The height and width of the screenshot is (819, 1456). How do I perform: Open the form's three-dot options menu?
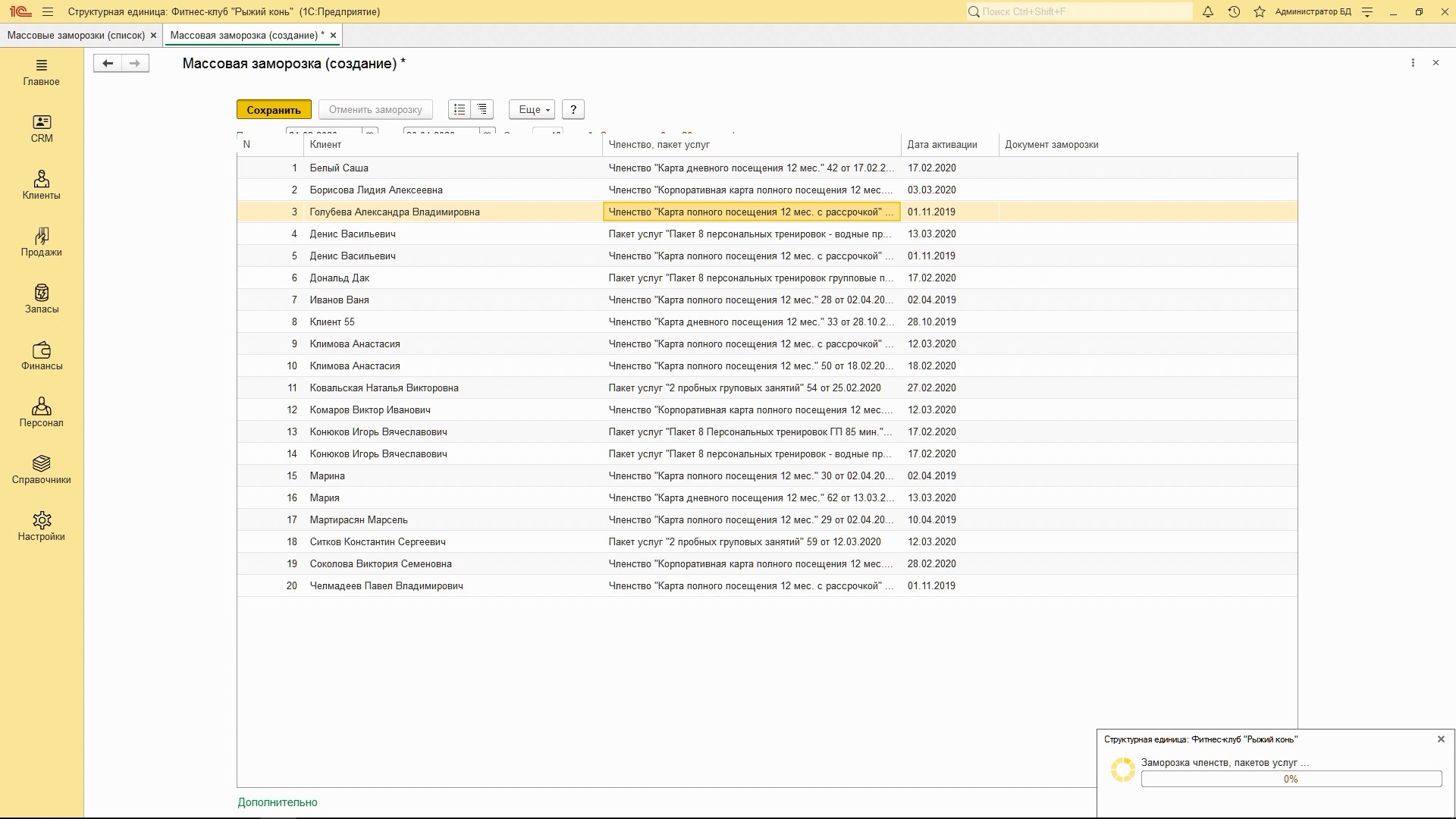1413,63
